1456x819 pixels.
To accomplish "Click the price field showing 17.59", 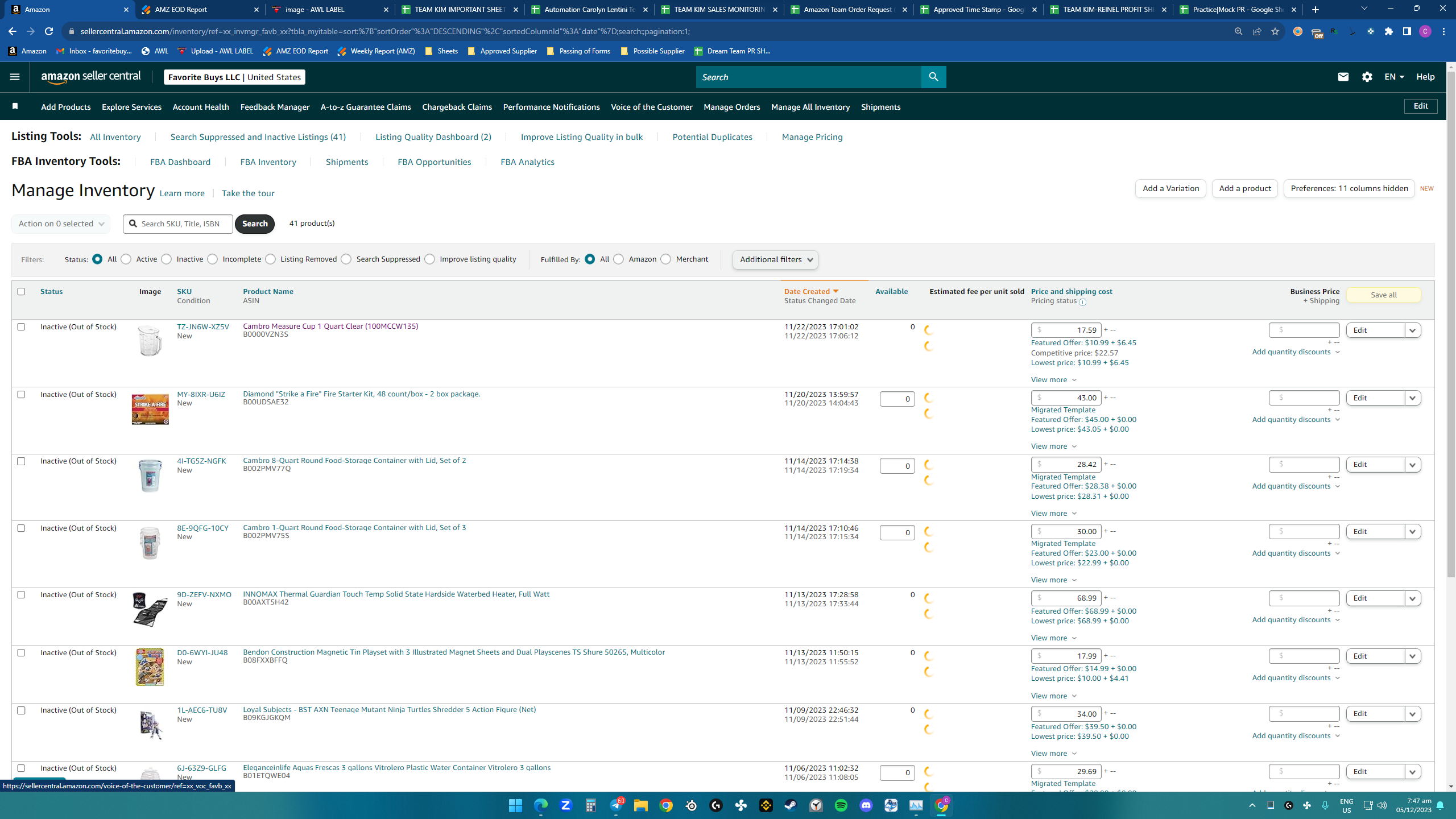I will pos(1066,330).
